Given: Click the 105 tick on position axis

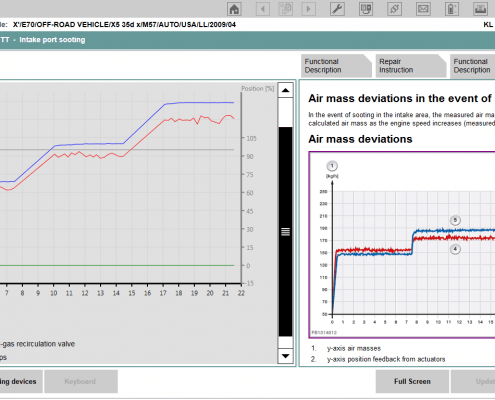Looking at the screenshot, I should coord(251,138).
